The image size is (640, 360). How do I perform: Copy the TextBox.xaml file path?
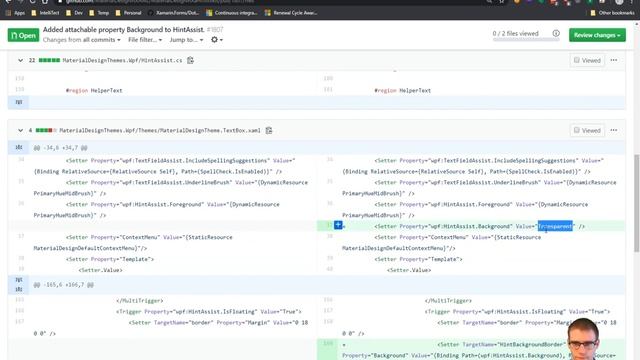tap(269, 131)
